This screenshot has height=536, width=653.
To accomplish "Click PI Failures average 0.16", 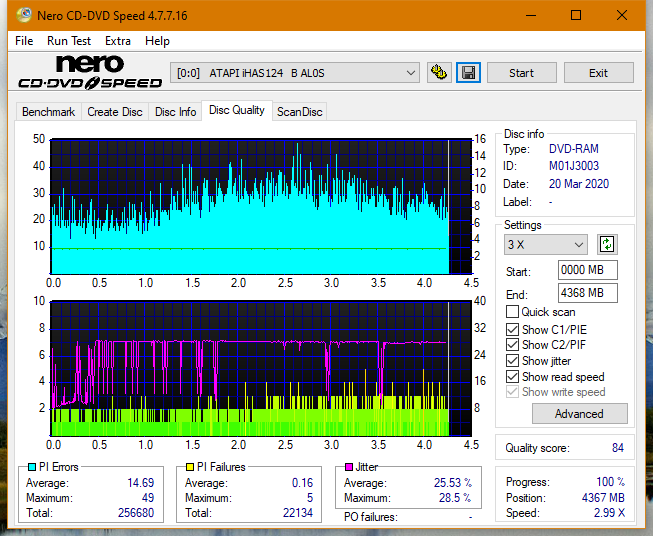I will [302, 483].
